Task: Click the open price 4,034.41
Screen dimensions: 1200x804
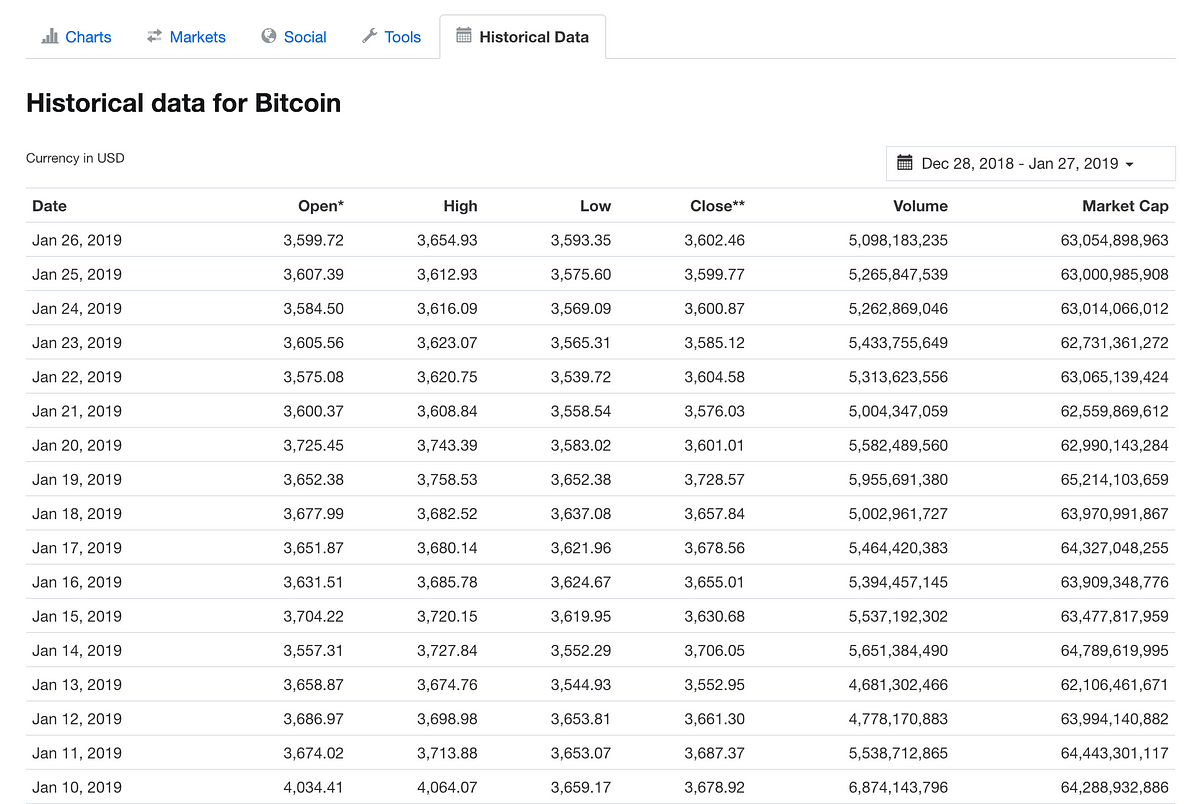Action: (x=314, y=787)
